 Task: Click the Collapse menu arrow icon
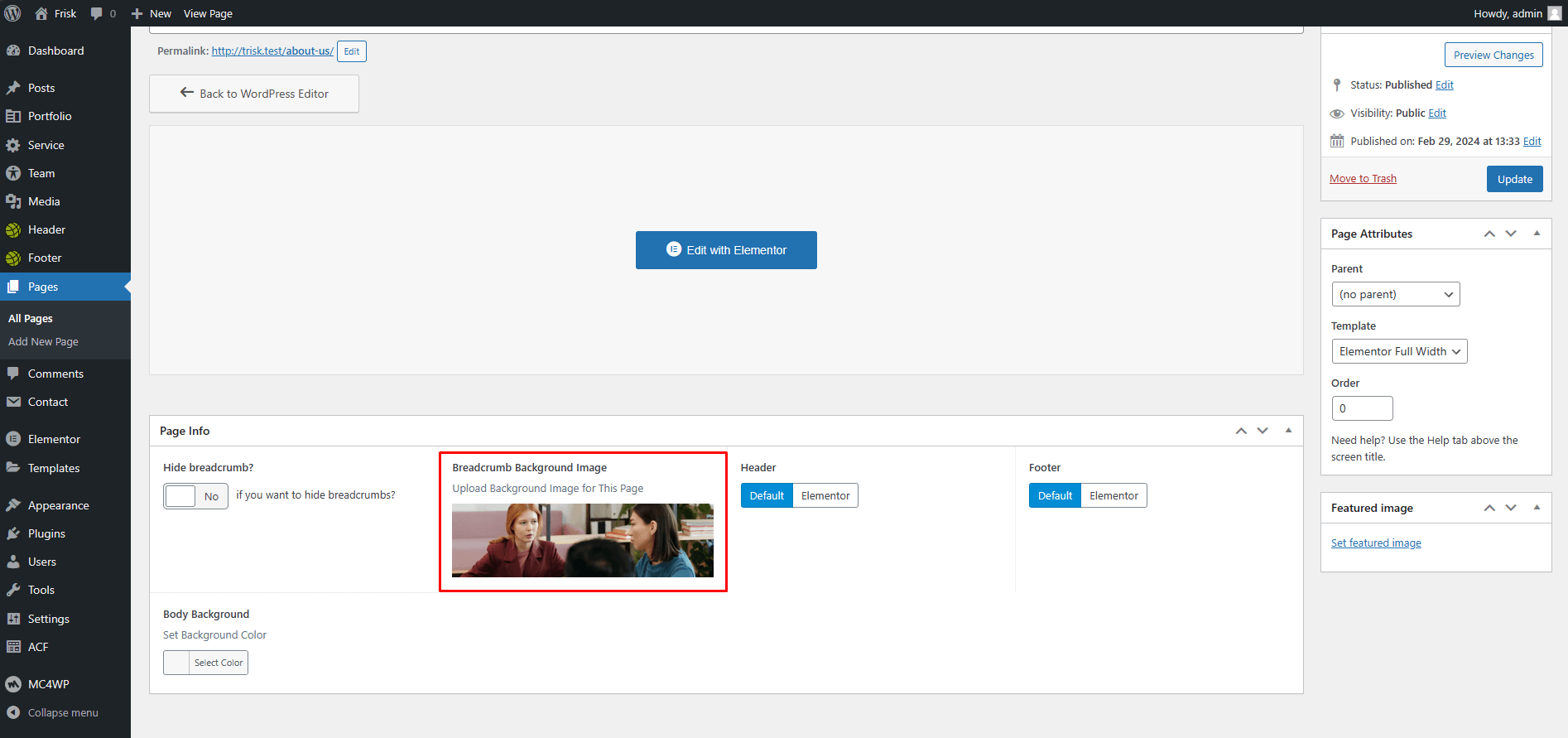pos(13,712)
